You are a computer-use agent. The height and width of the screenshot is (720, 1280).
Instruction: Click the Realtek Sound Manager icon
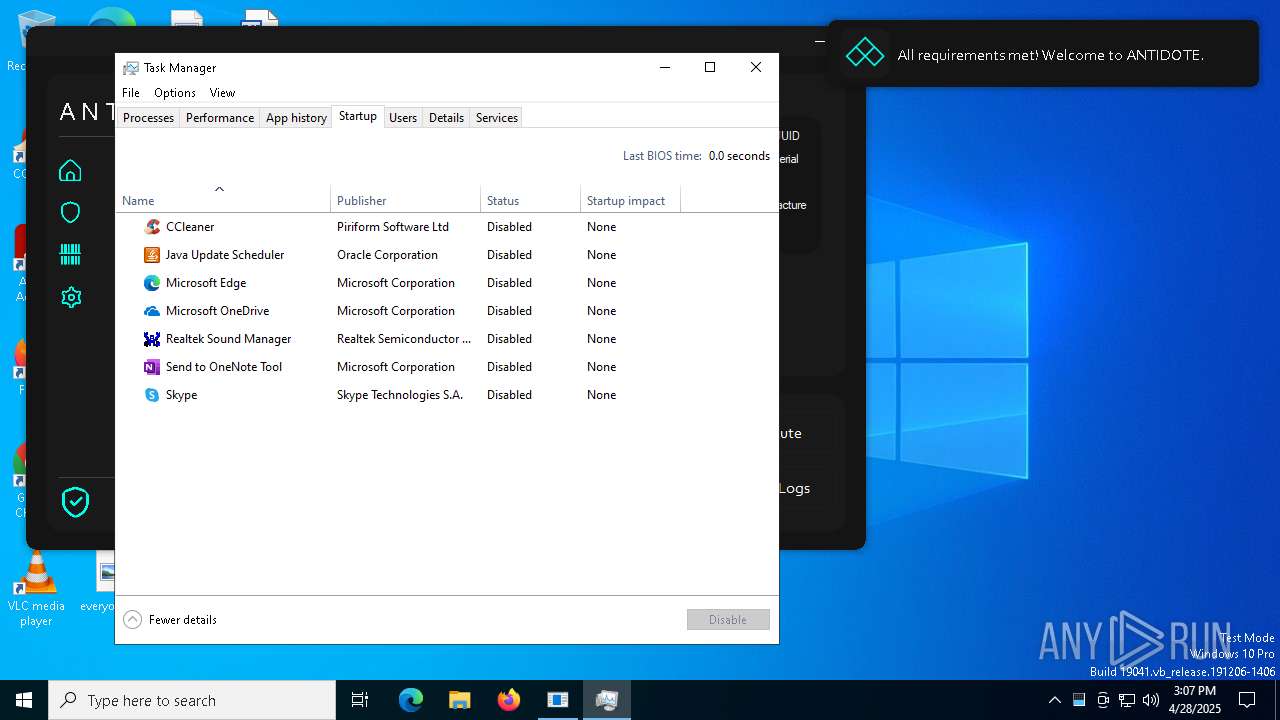click(152, 339)
